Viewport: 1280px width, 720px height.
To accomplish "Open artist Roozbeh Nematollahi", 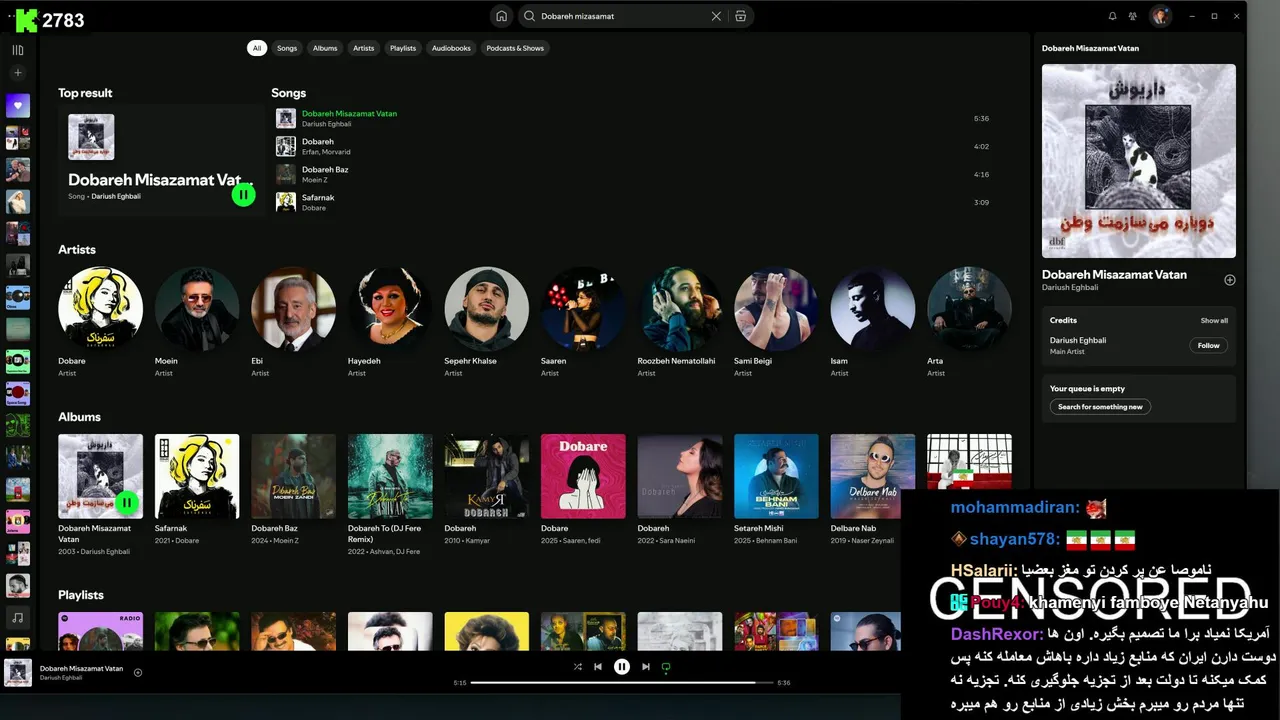I will (x=680, y=308).
